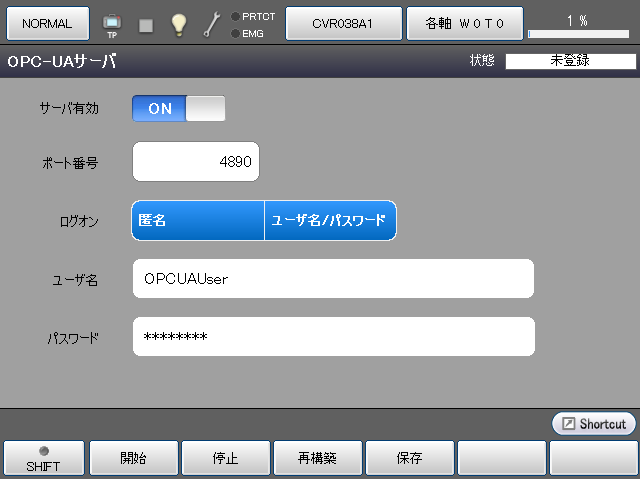Click the PRTCT indicator light
Screen dimensions: 640x479
point(235,16)
